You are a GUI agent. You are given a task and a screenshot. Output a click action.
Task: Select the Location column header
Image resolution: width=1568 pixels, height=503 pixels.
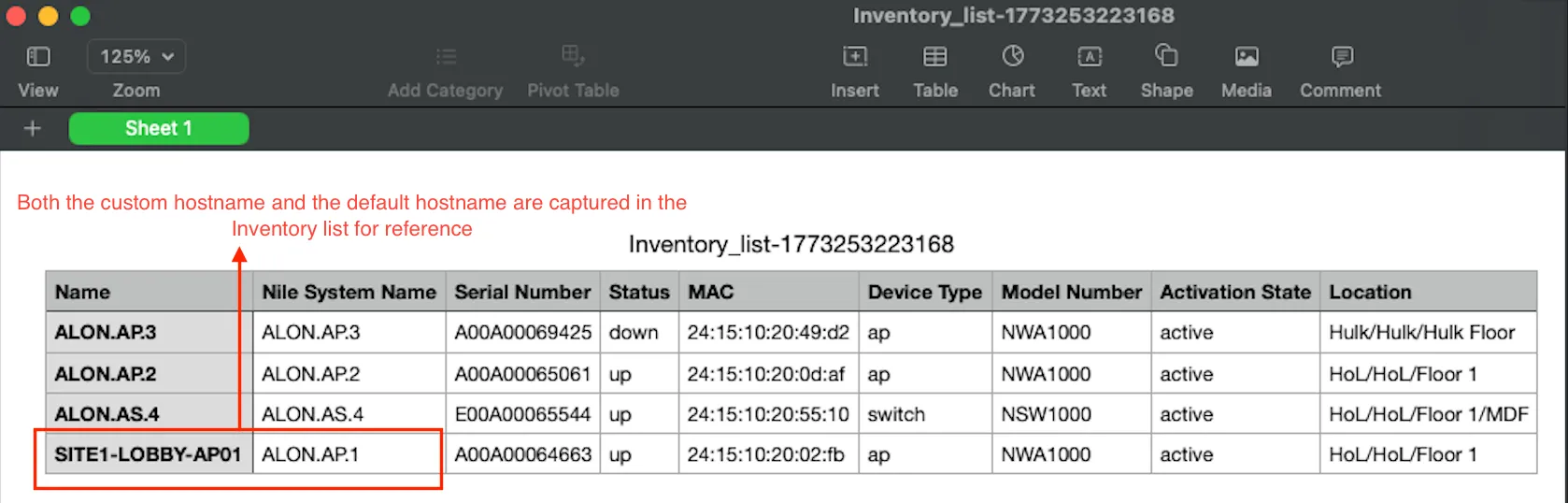(x=1429, y=292)
